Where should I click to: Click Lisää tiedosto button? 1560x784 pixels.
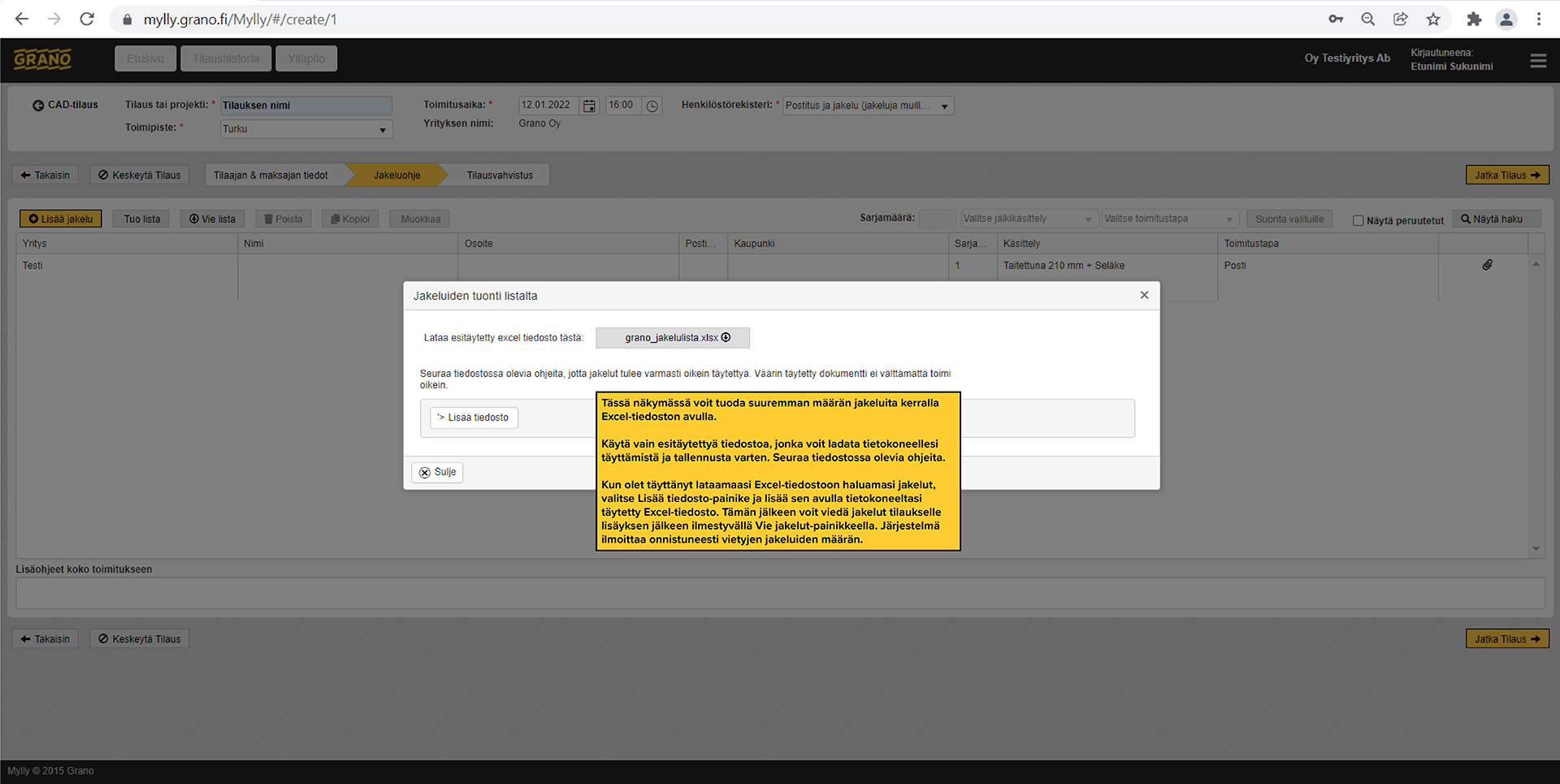474,418
